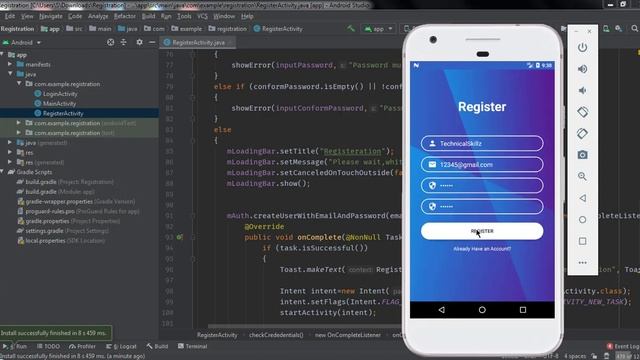Open the Navigate menu
Image resolution: width=640 pixels, height=360 pixels.
tap(51, 16)
